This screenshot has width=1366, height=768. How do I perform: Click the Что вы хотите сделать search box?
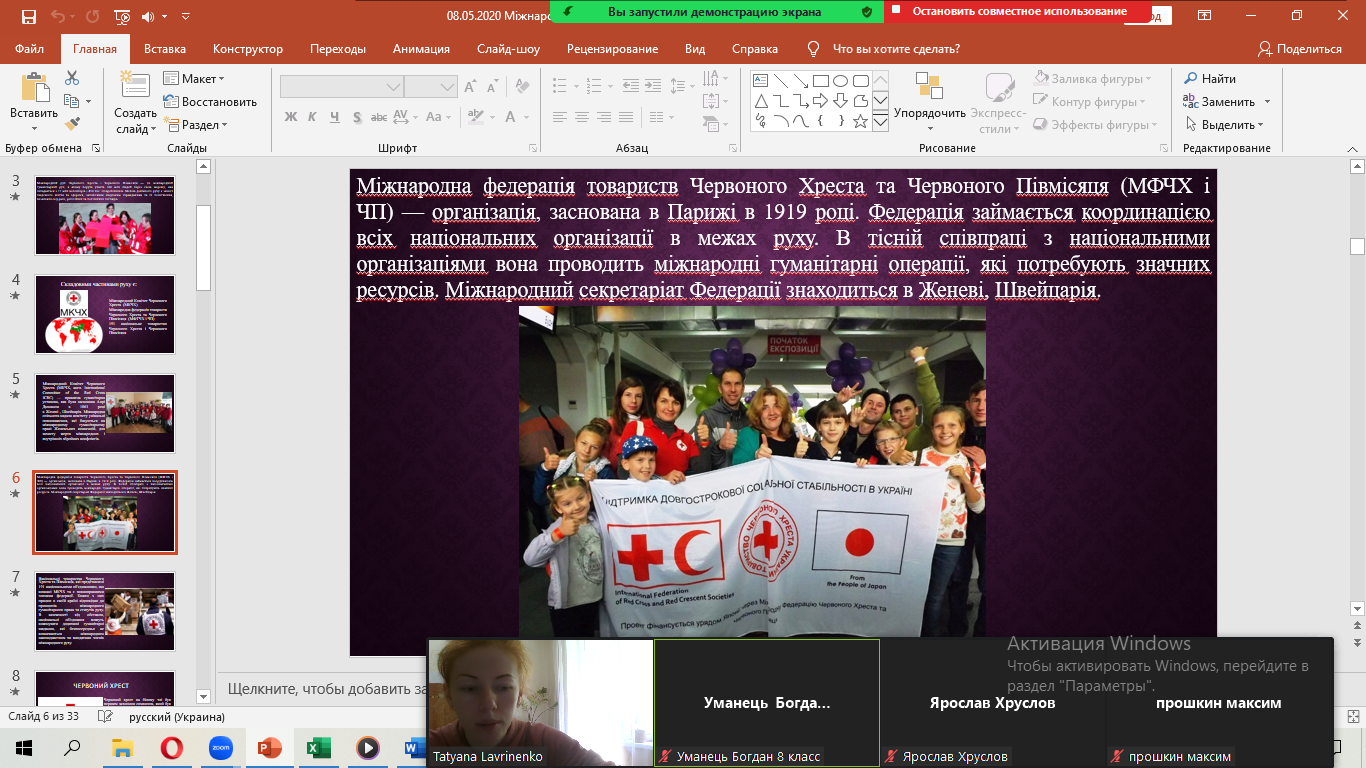[897, 49]
